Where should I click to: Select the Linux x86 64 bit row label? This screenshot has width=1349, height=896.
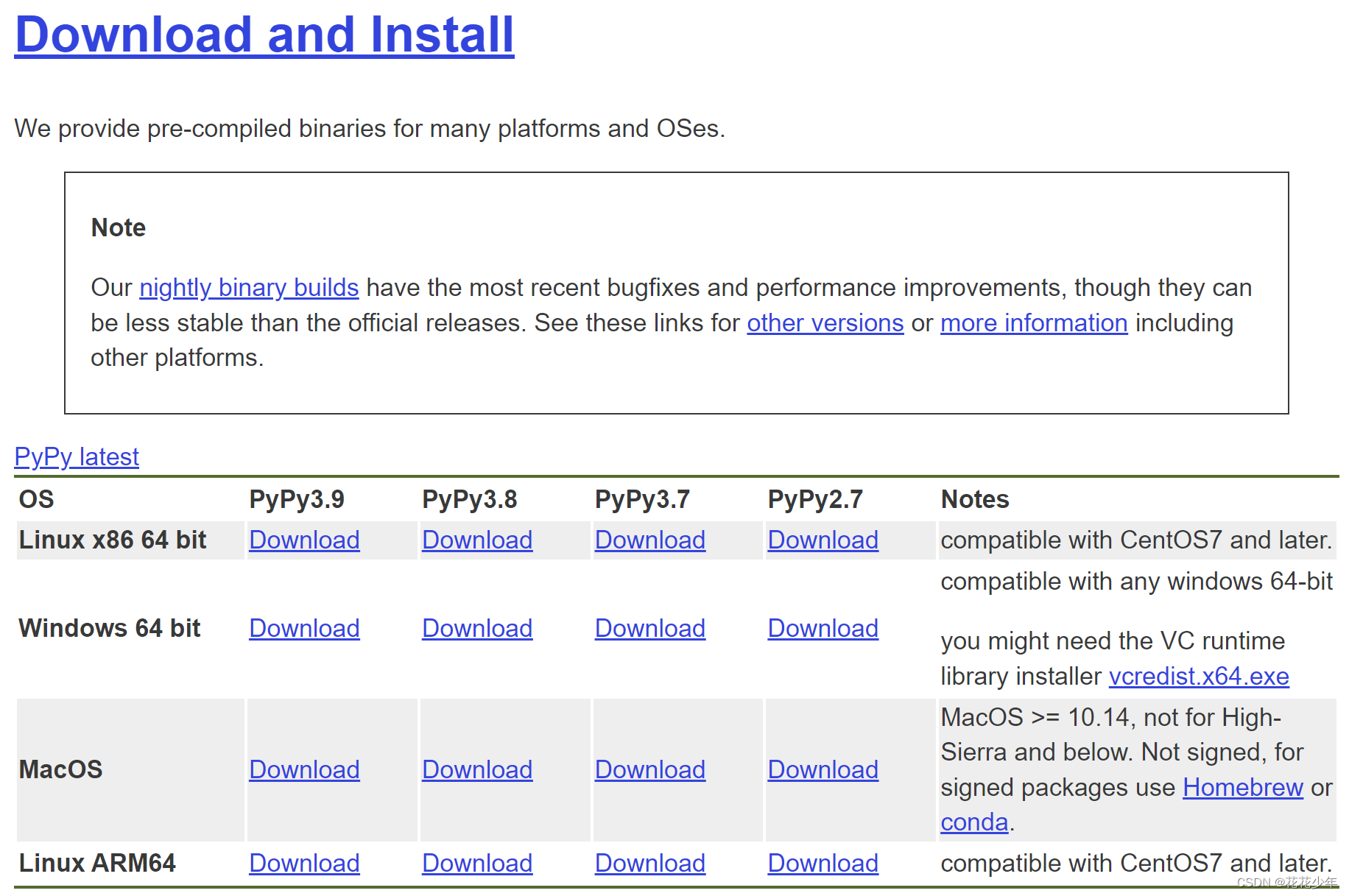pos(113,540)
